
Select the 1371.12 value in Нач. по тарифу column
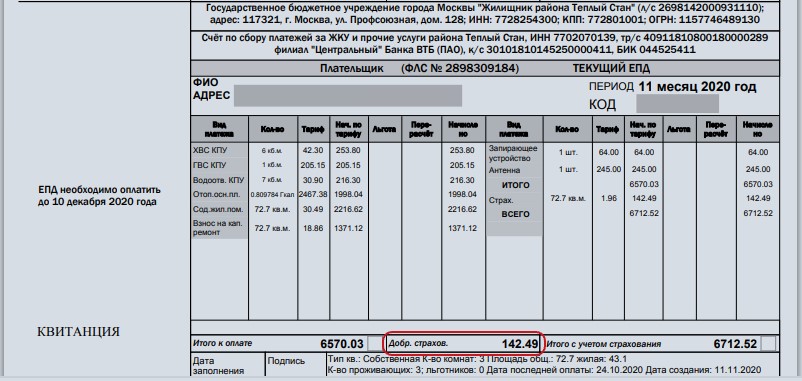pos(348,228)
